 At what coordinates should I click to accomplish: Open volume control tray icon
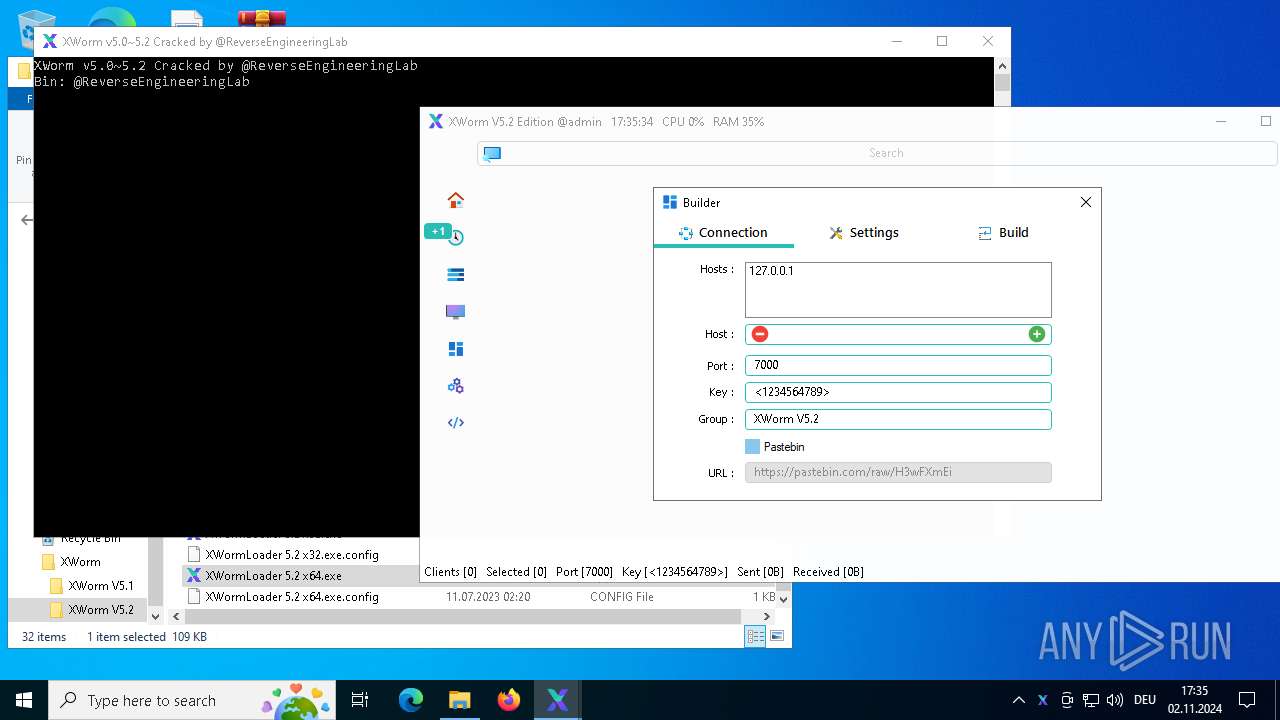[x=1115, y=700]
